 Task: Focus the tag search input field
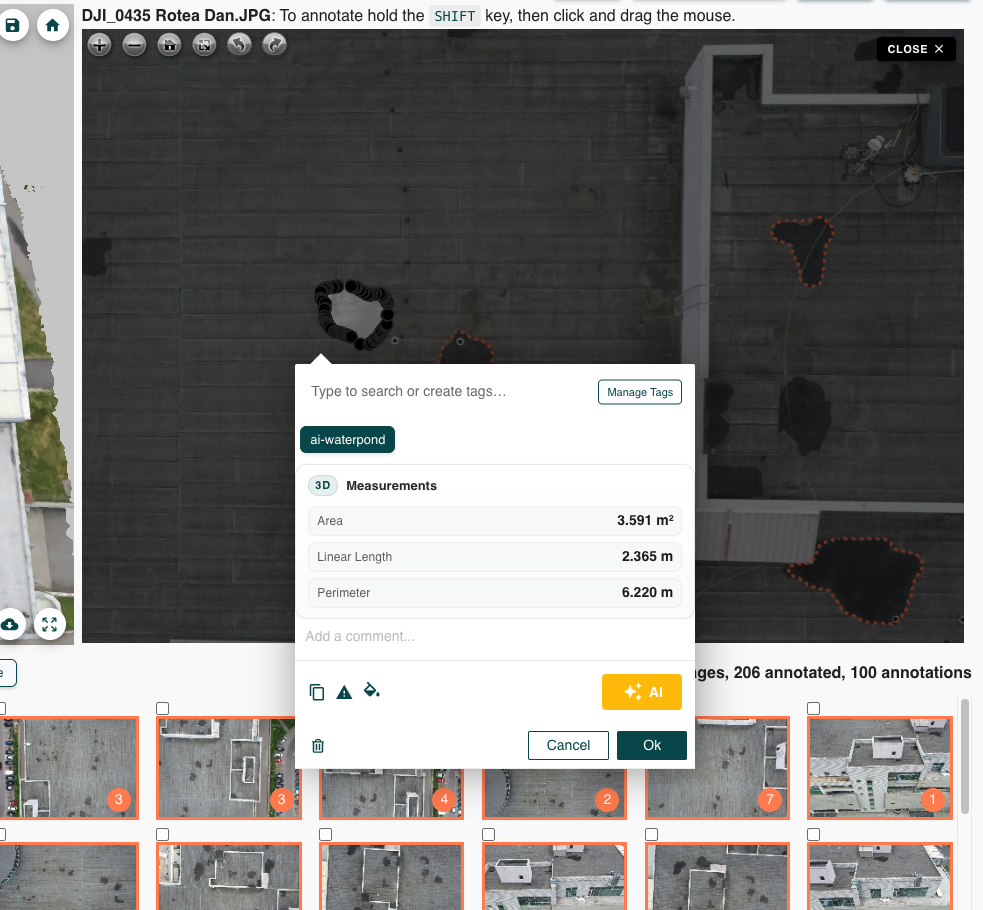point(448,392)
